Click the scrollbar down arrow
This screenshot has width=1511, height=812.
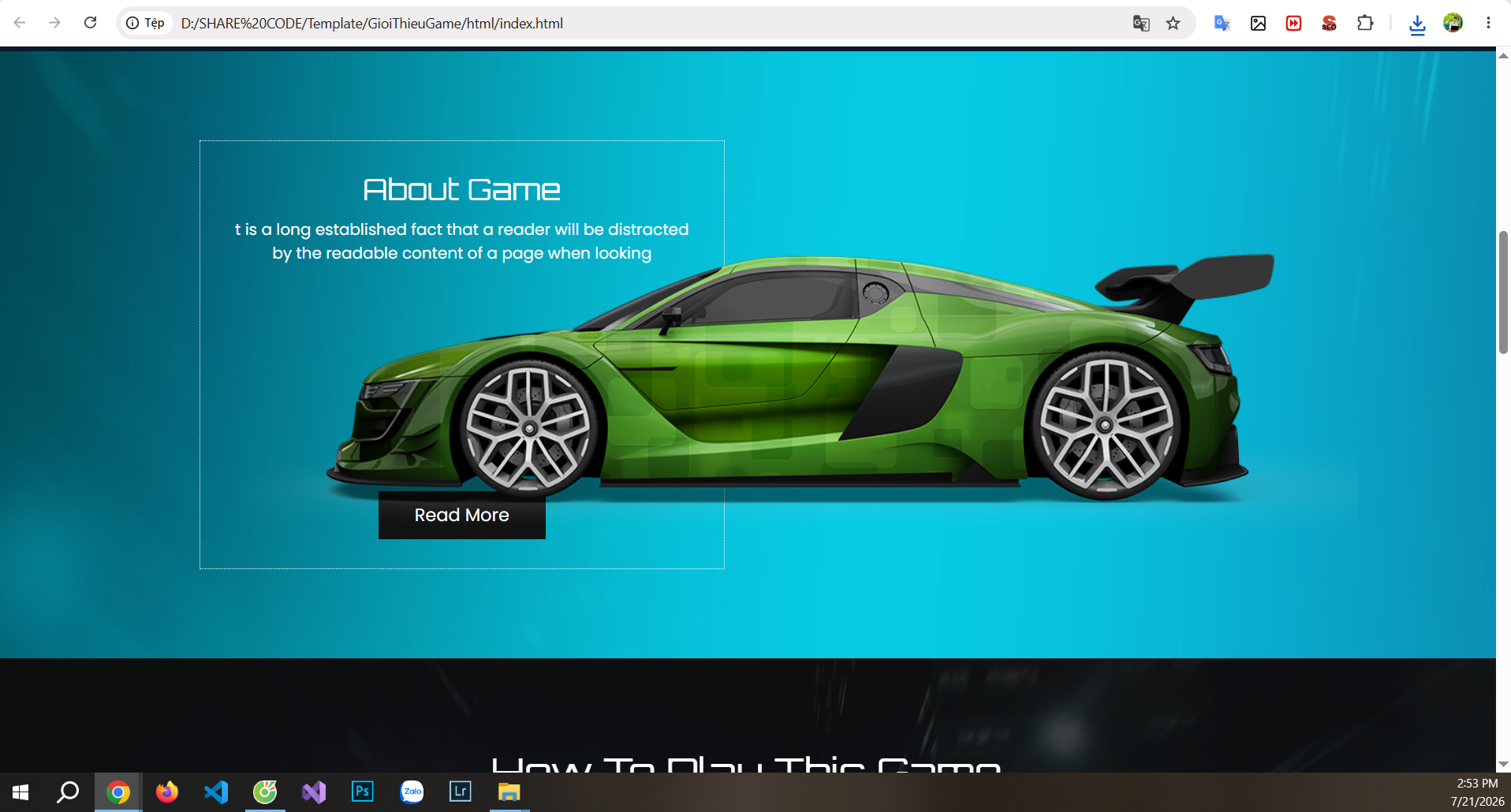tap(1503, 764)
